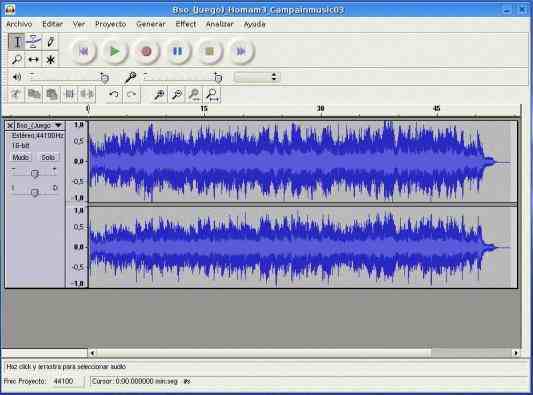Toggle the Mudo mute button
This screenshot has width=533, height=395.
(x=21, y=157)
